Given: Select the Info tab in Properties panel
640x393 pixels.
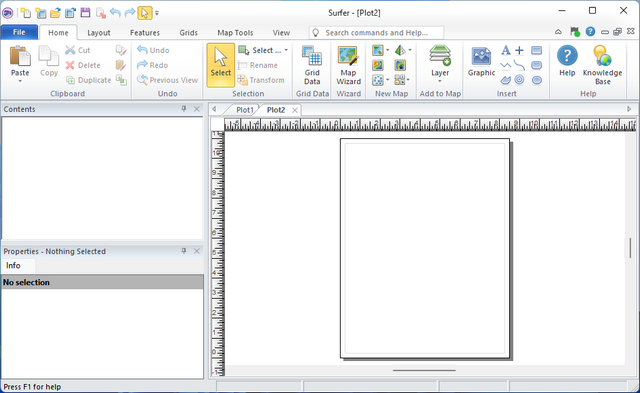Looking at the screenshot, I should point(13,265).
